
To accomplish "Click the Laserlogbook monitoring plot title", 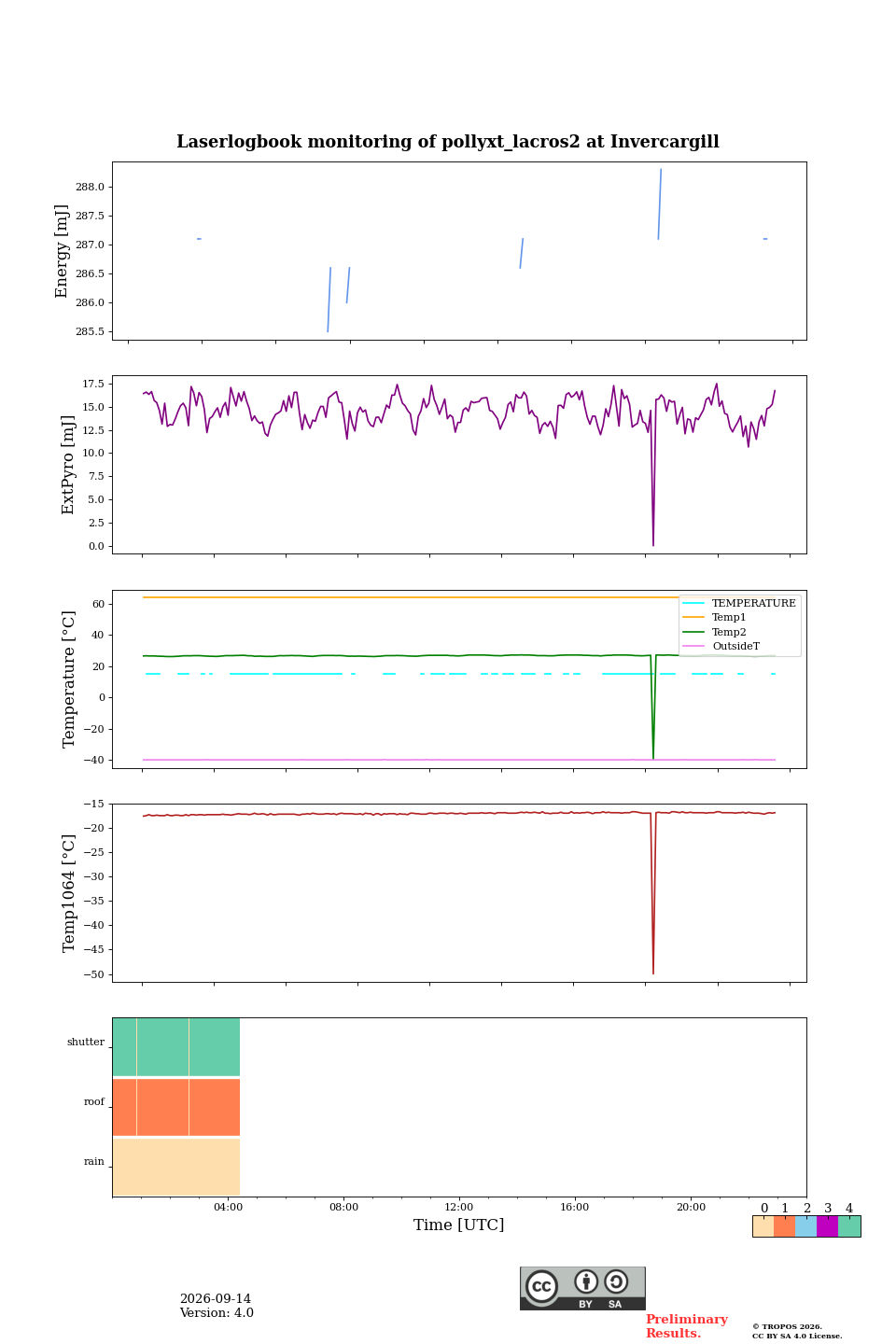I will tap(448, 142).
